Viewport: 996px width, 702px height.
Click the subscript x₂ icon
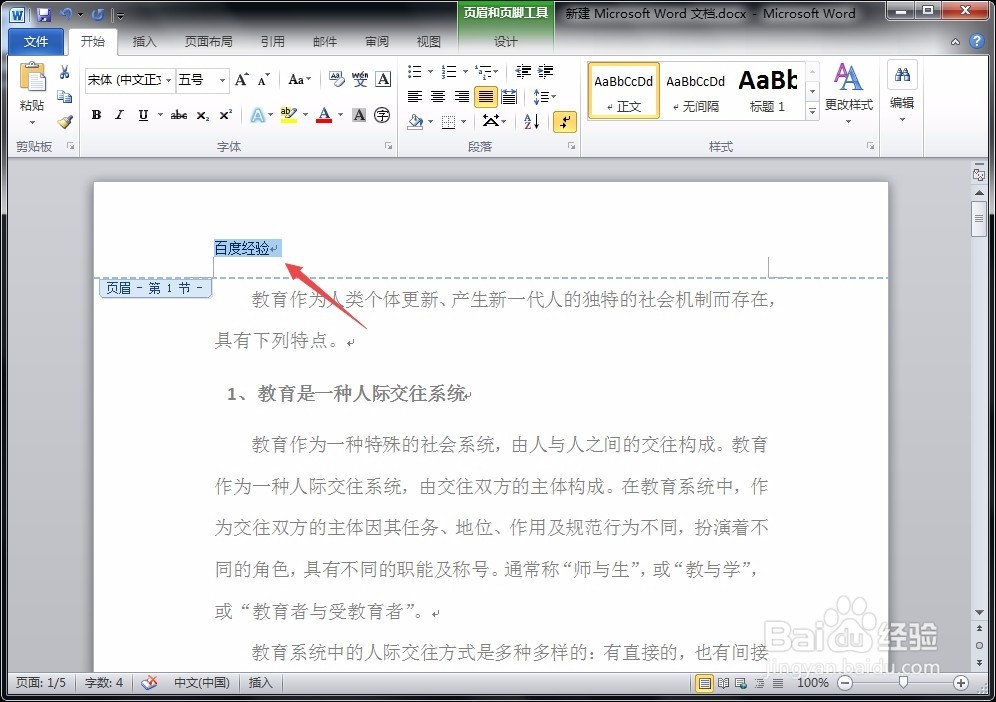click(203, 115)
